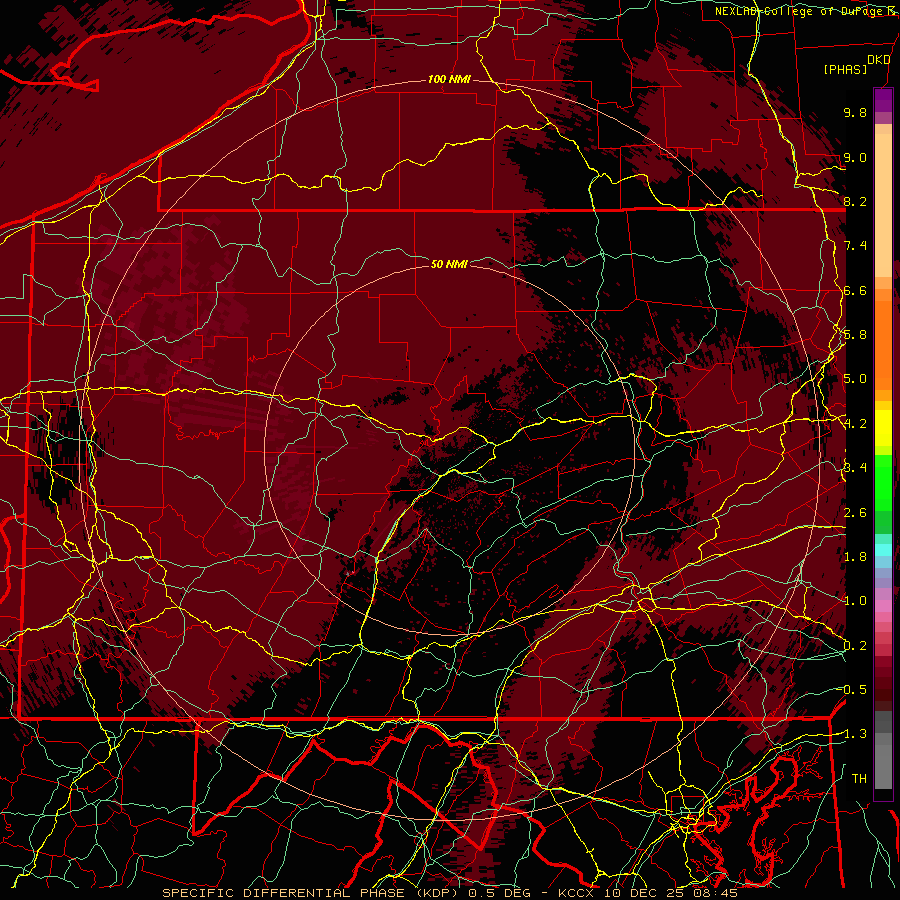Click the 9.0 legend value

(855, 157)
